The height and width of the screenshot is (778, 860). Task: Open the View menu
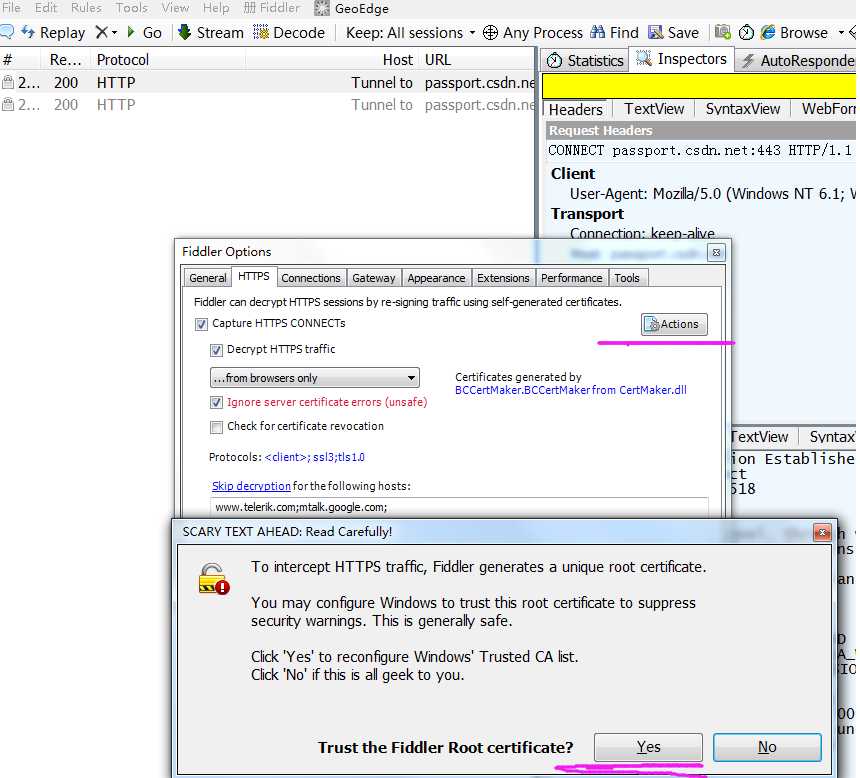pos(175,8)
